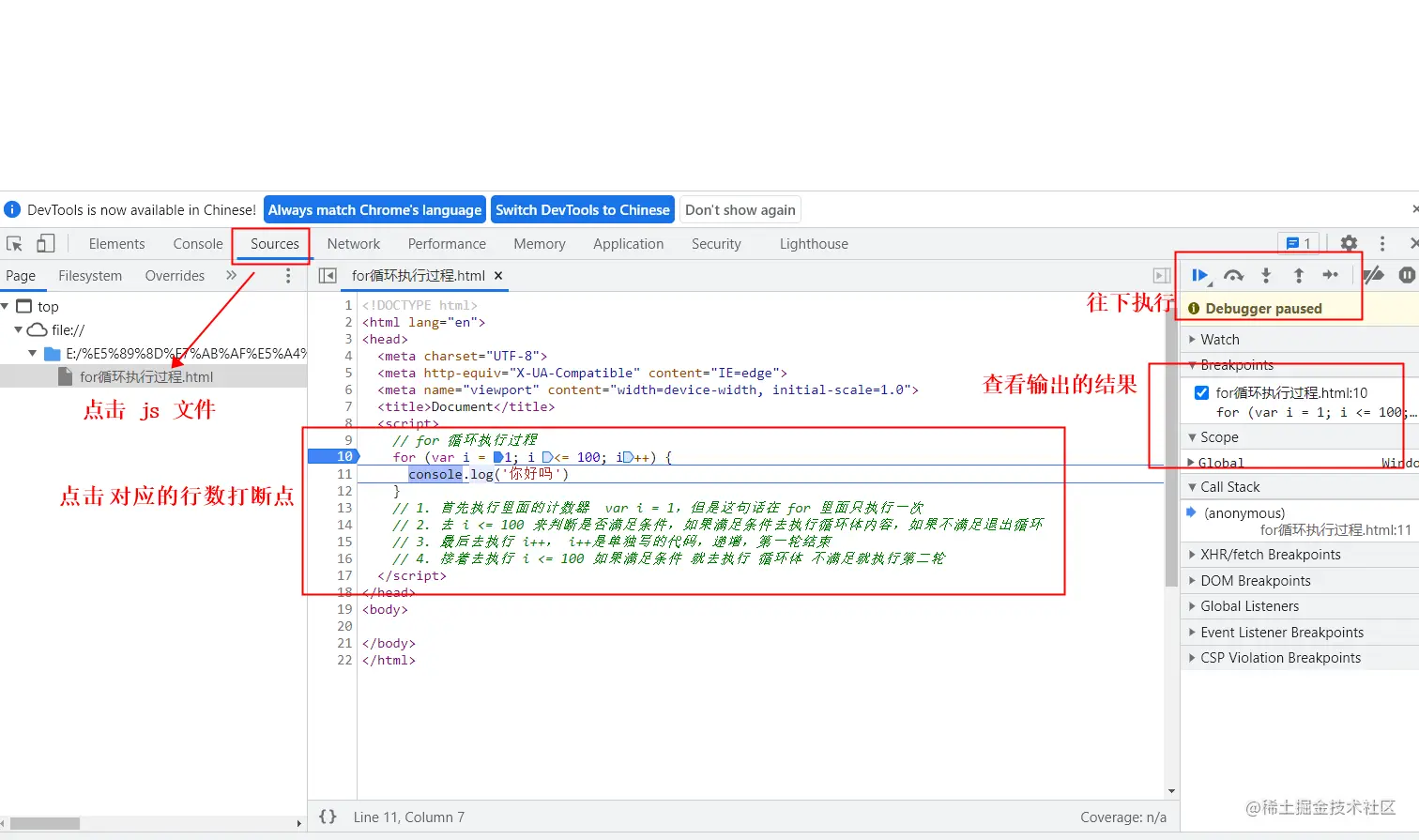The height and width of the screenshot is (840, 1419).
Task: Click Switch DevTools to Chinese
Action: click(x=583, y=210)
